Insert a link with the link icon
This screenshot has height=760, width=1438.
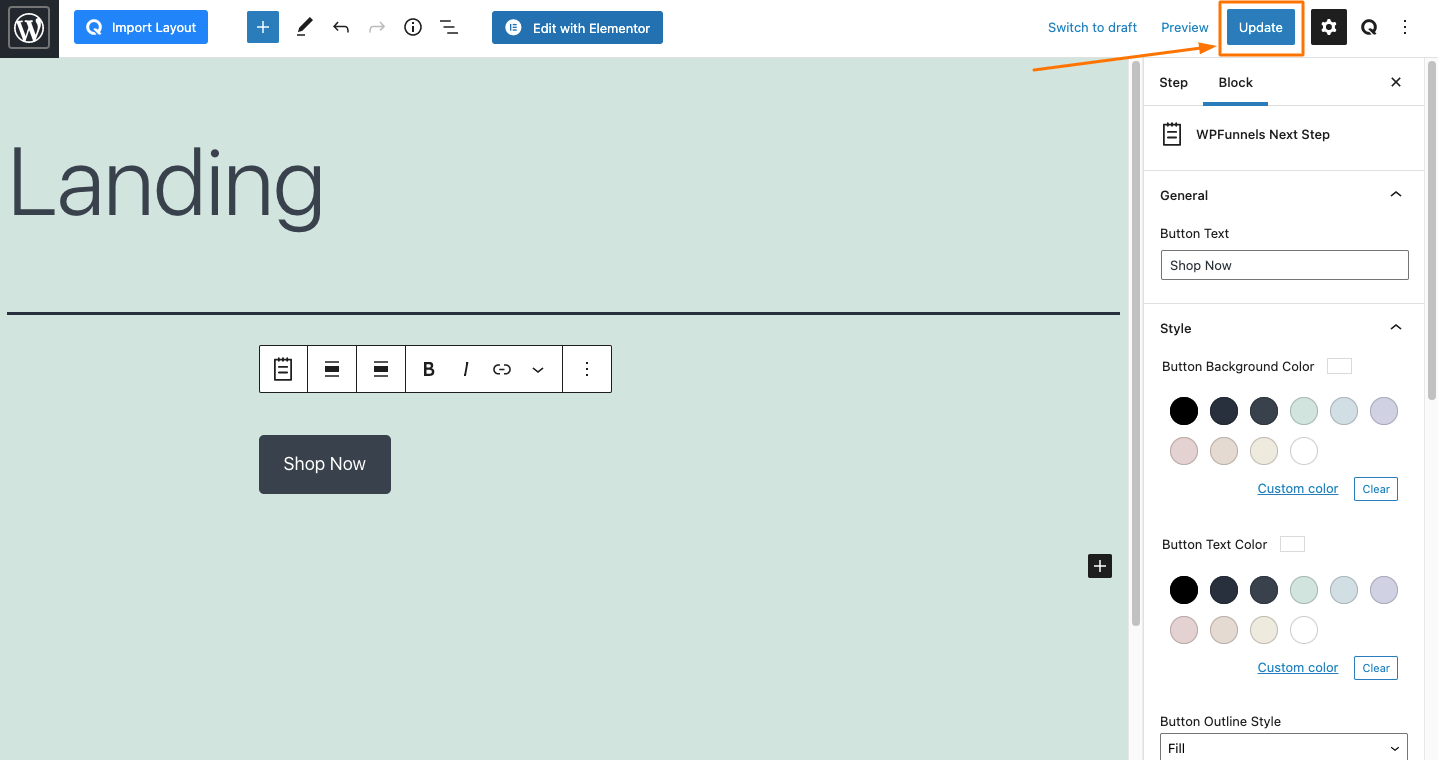(502, 369)
